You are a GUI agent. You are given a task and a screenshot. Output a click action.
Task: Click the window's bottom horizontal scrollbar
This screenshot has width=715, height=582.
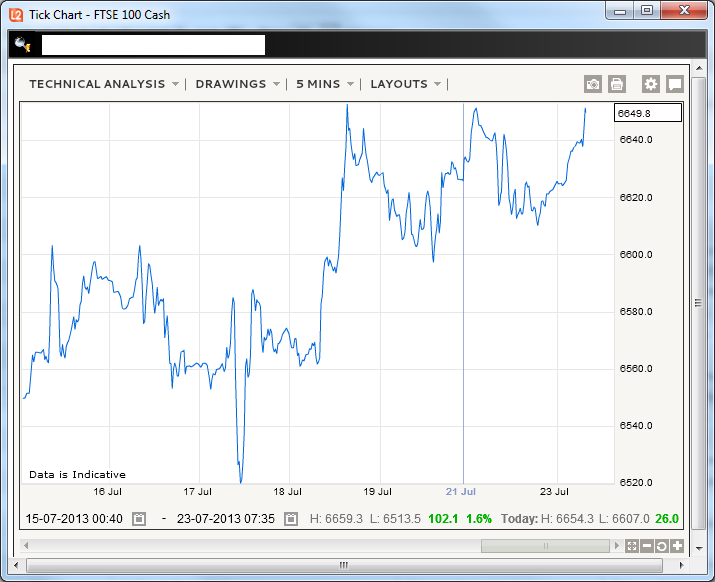click(343, 564)
